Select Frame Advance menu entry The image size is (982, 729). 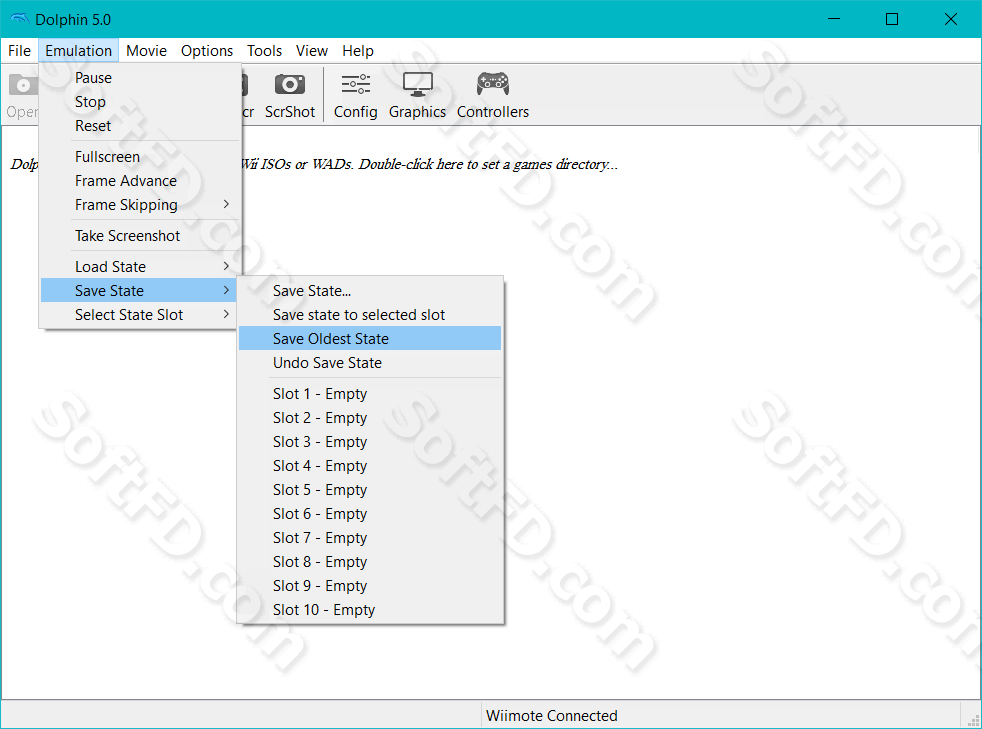pyautogui.click(x=140, y=181)
